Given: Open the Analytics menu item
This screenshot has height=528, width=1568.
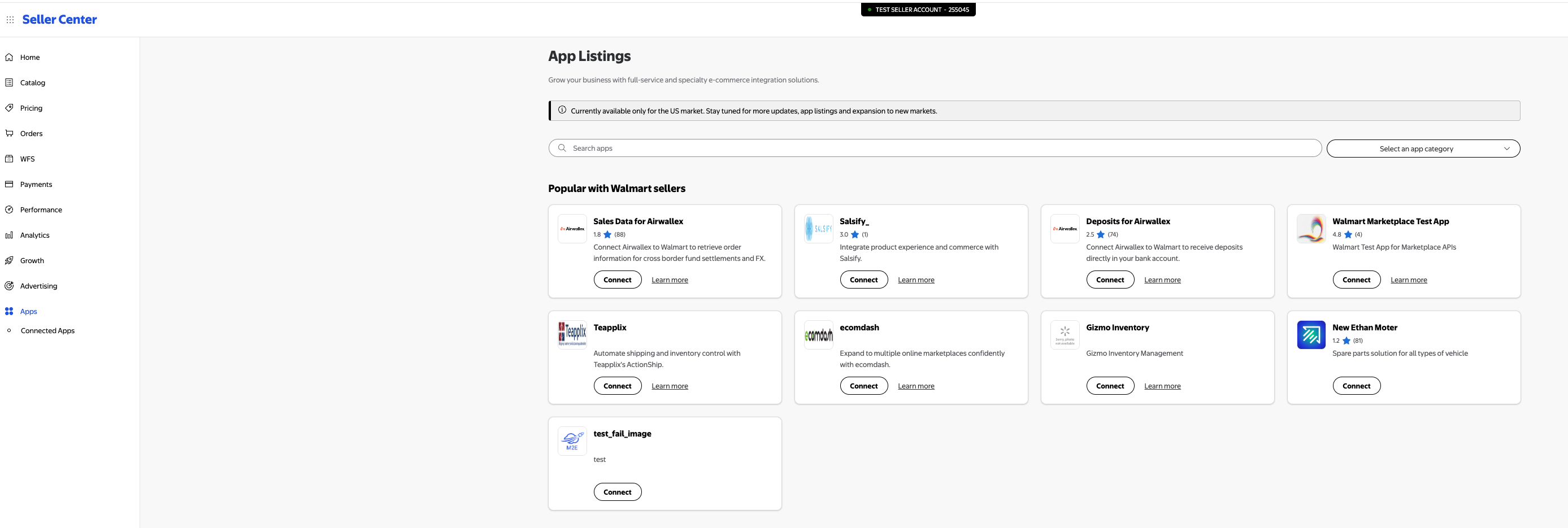Looking at the screenshot, I should (34, 235).
